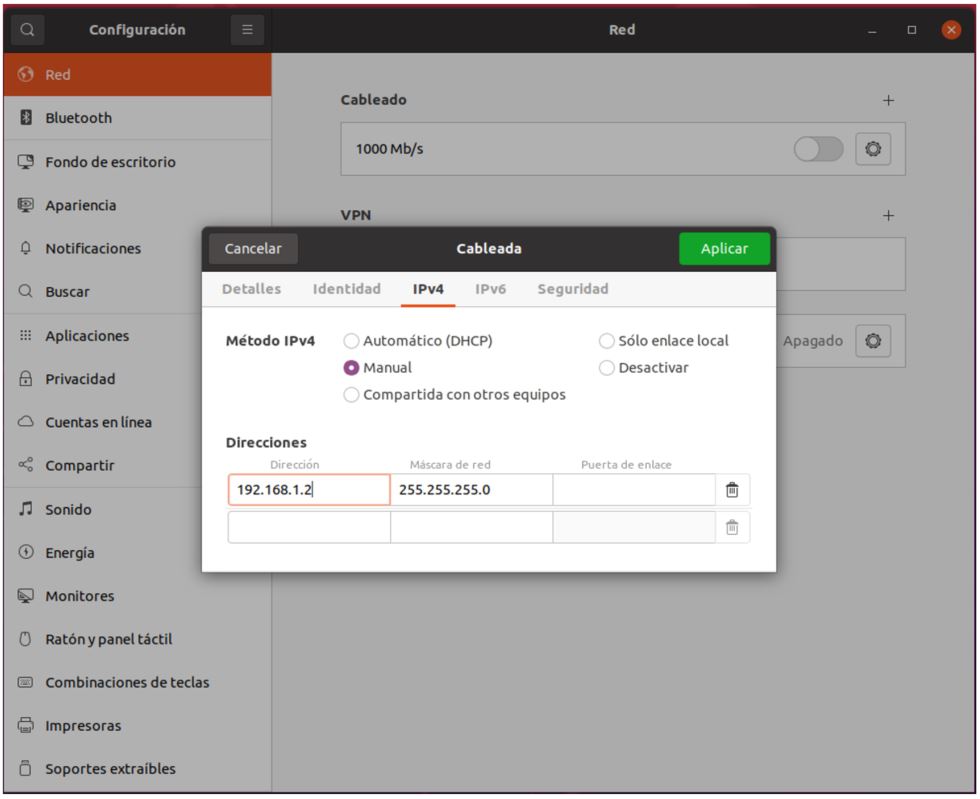The image size is (980, 799).
Task: Open the Apariencia settings entry
Action: [x=138, y=205]
